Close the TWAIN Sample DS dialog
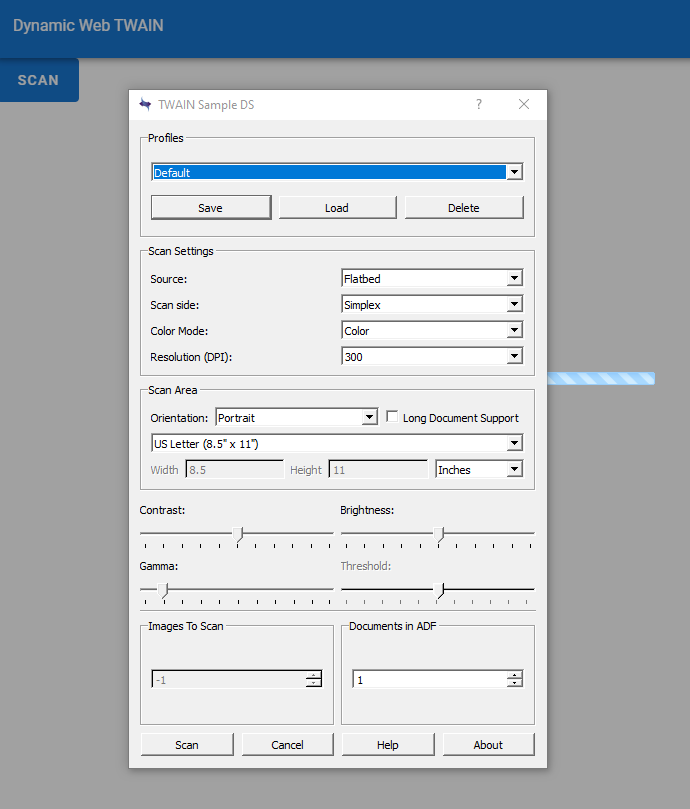This screenshot has height=809, width=690. coord(524,104)
